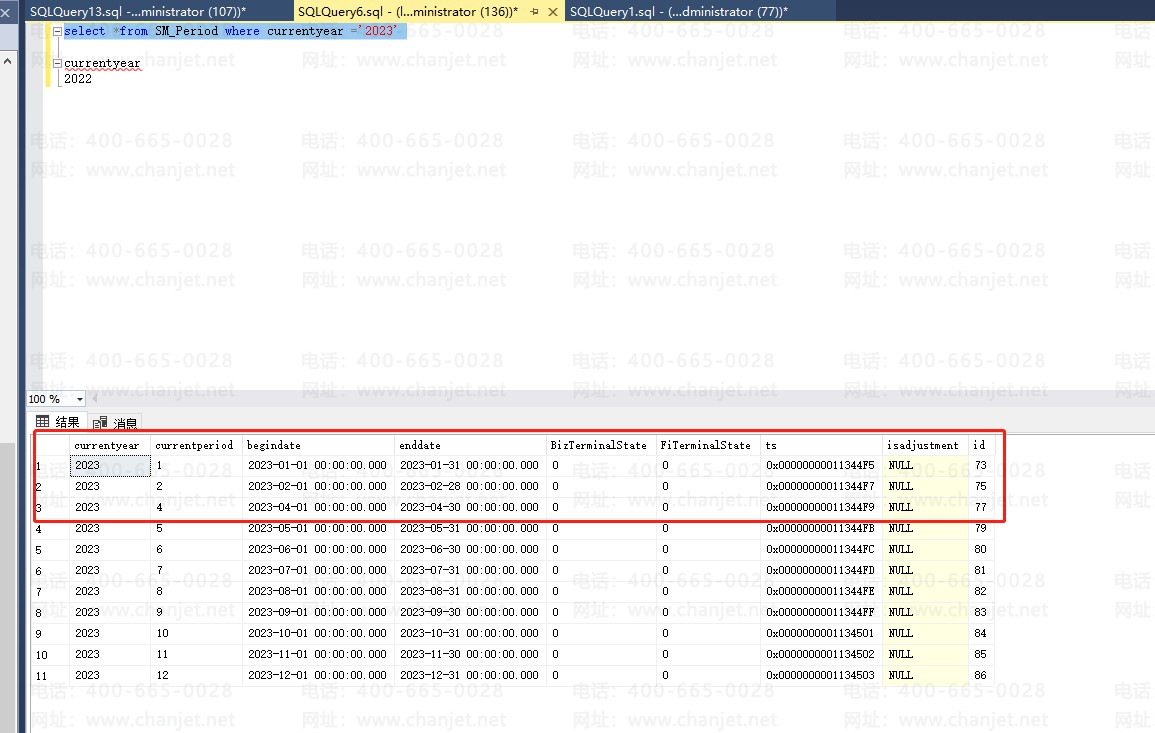
Task: Click the 2022 text in query editor
Action: pos(78,79)
